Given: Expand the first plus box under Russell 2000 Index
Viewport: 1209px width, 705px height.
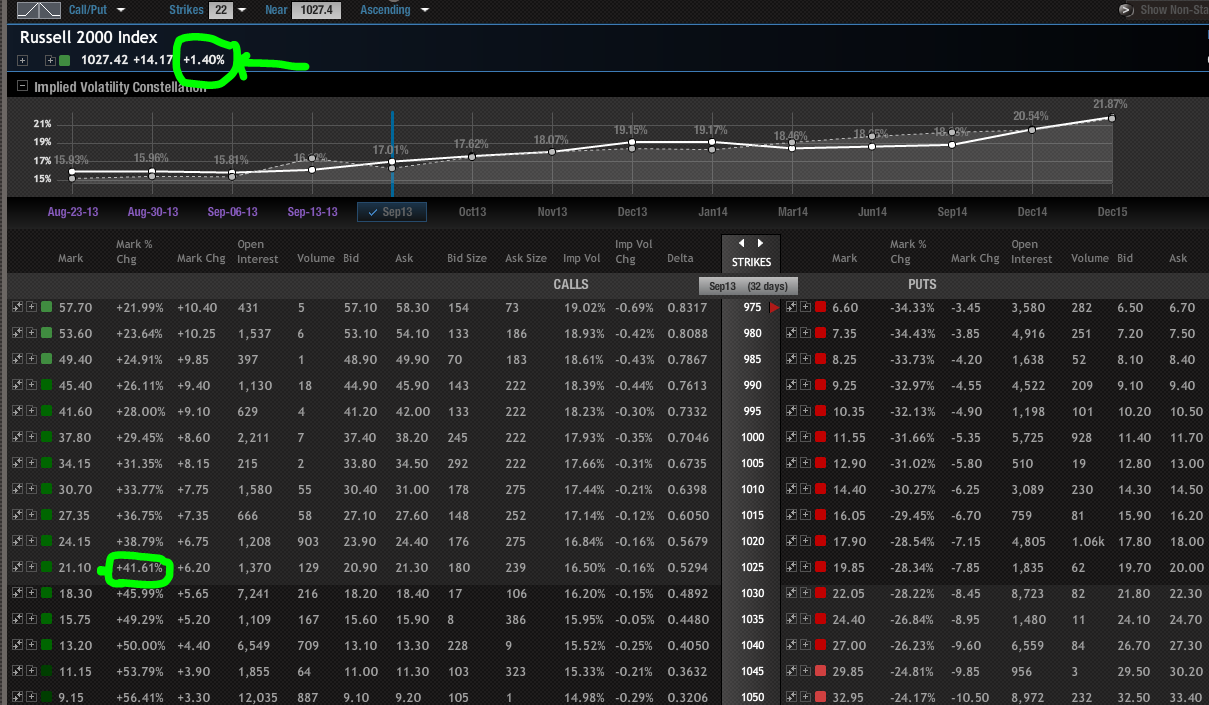Looking at the screenshot, I should pos(23,60).
